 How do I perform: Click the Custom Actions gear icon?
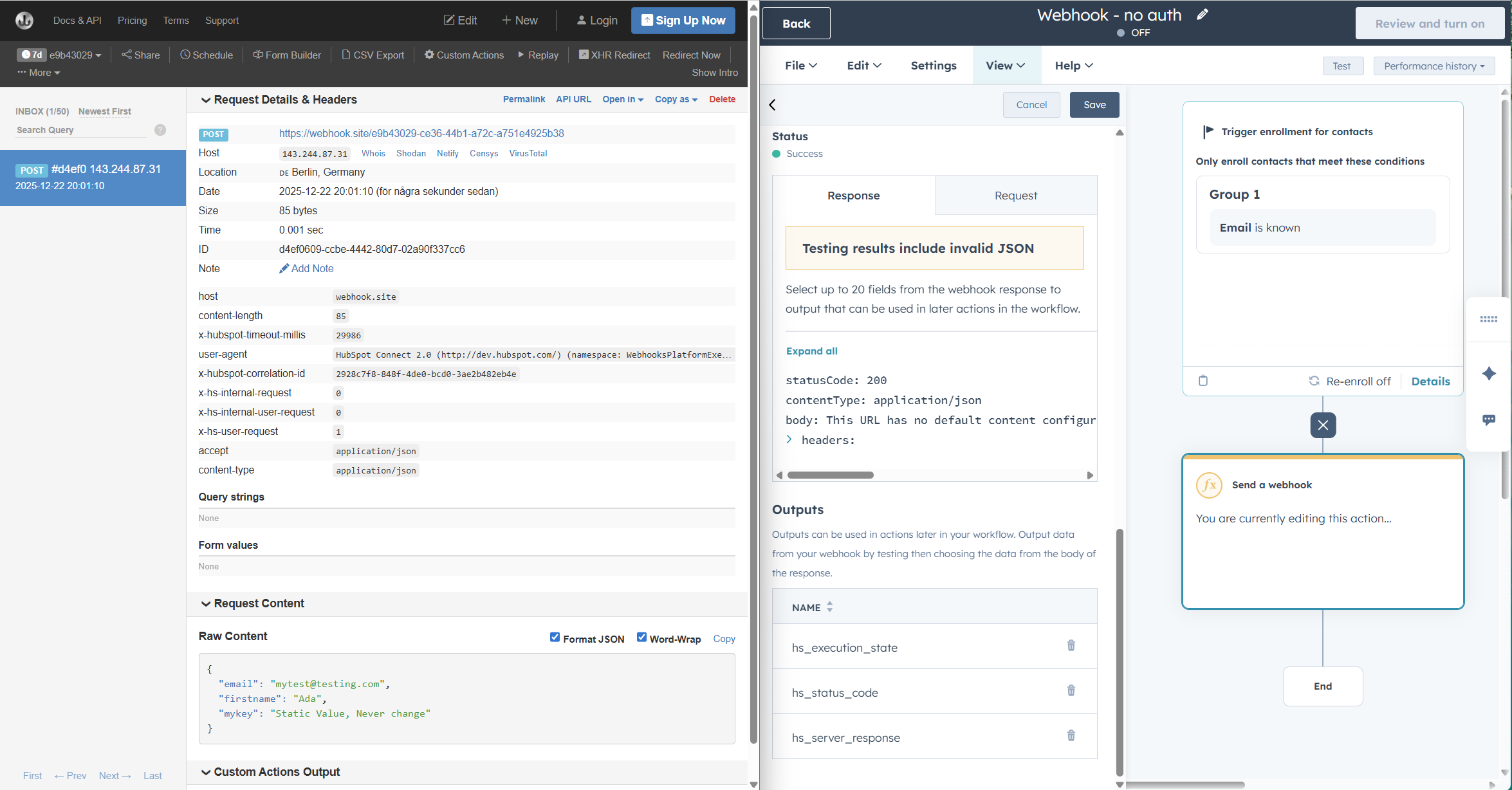click(429, 55)
